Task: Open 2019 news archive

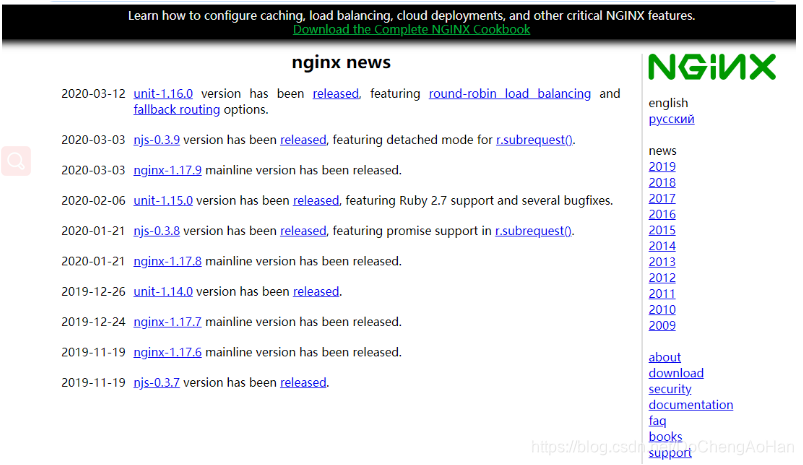Action: click(x=662, y=167)
